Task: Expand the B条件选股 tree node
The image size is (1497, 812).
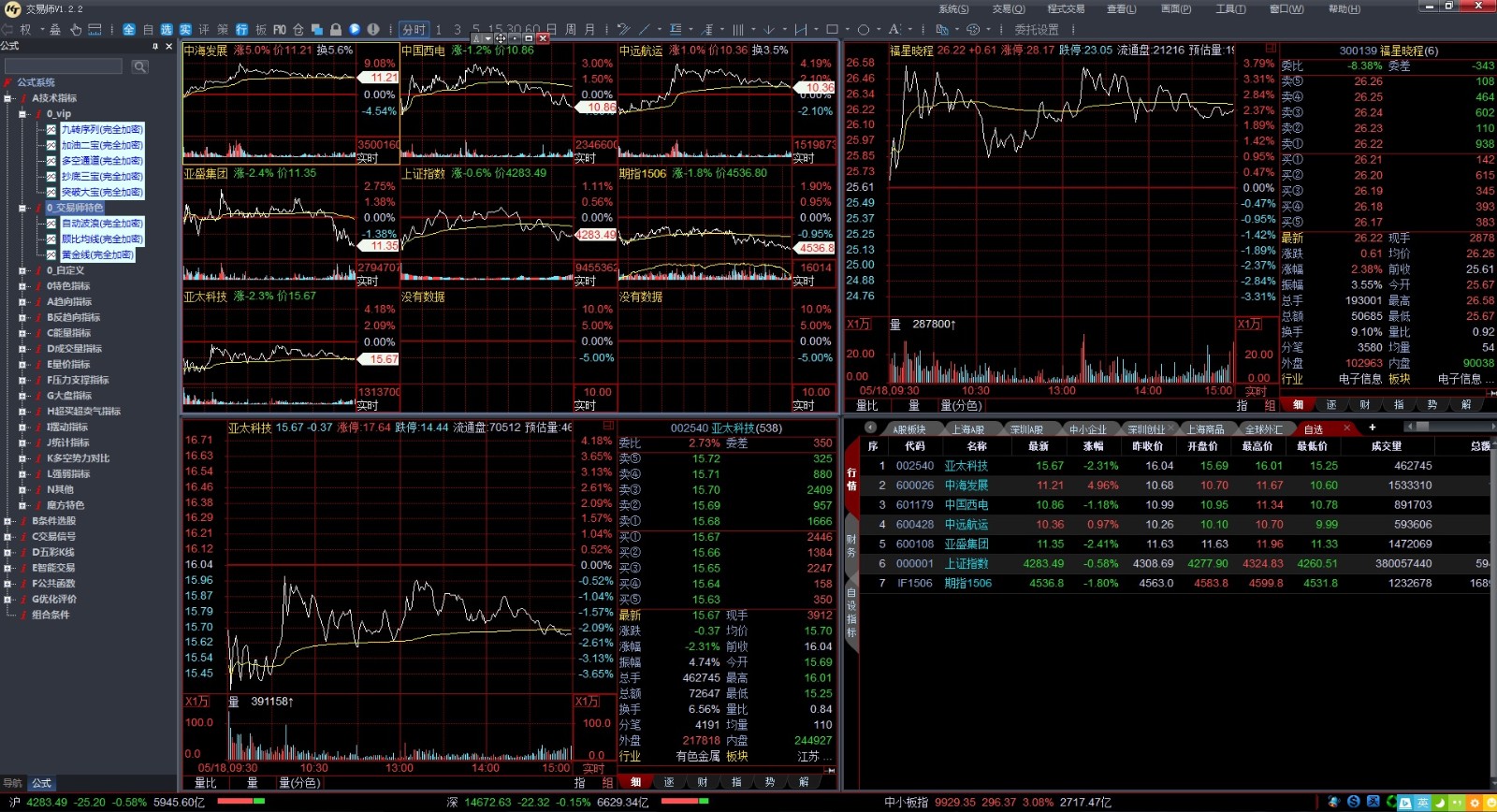Action: (x=8, y=521)
